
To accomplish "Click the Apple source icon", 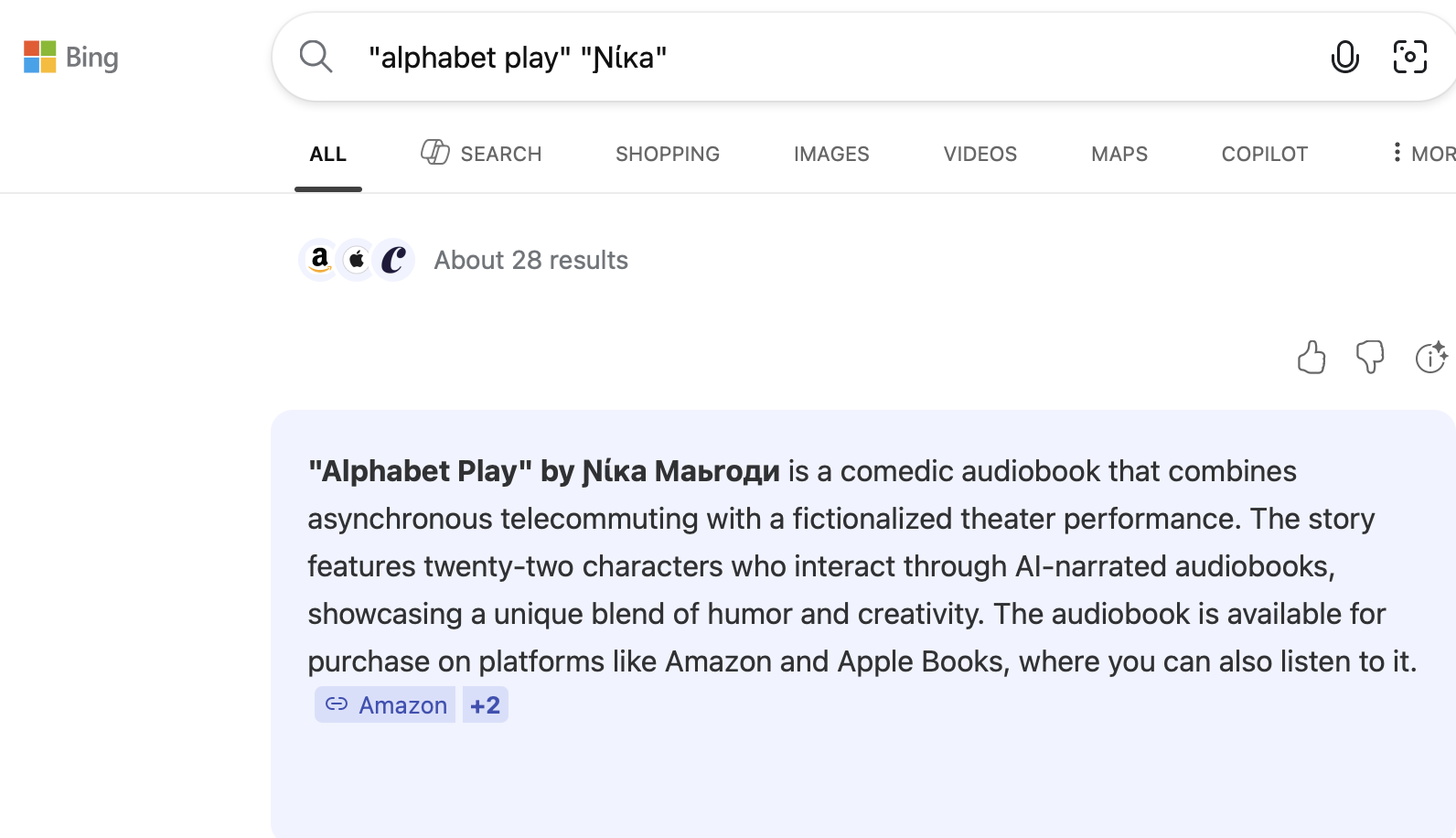I will [x=357, y=260].
